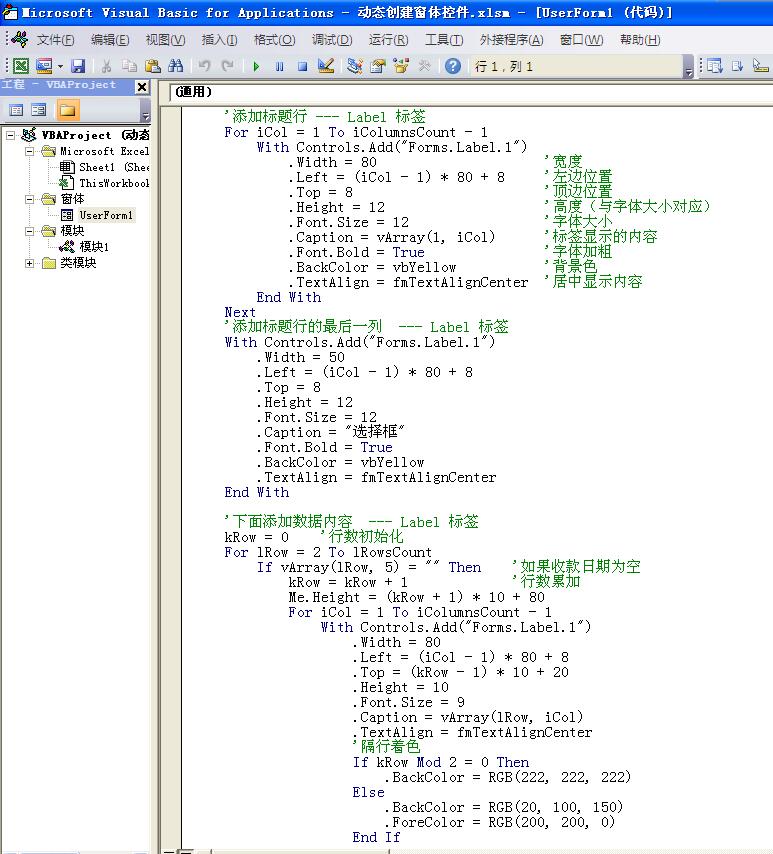Click the Redo arrow icon
This screenshot has width=773, height=854.
point(227,66)
